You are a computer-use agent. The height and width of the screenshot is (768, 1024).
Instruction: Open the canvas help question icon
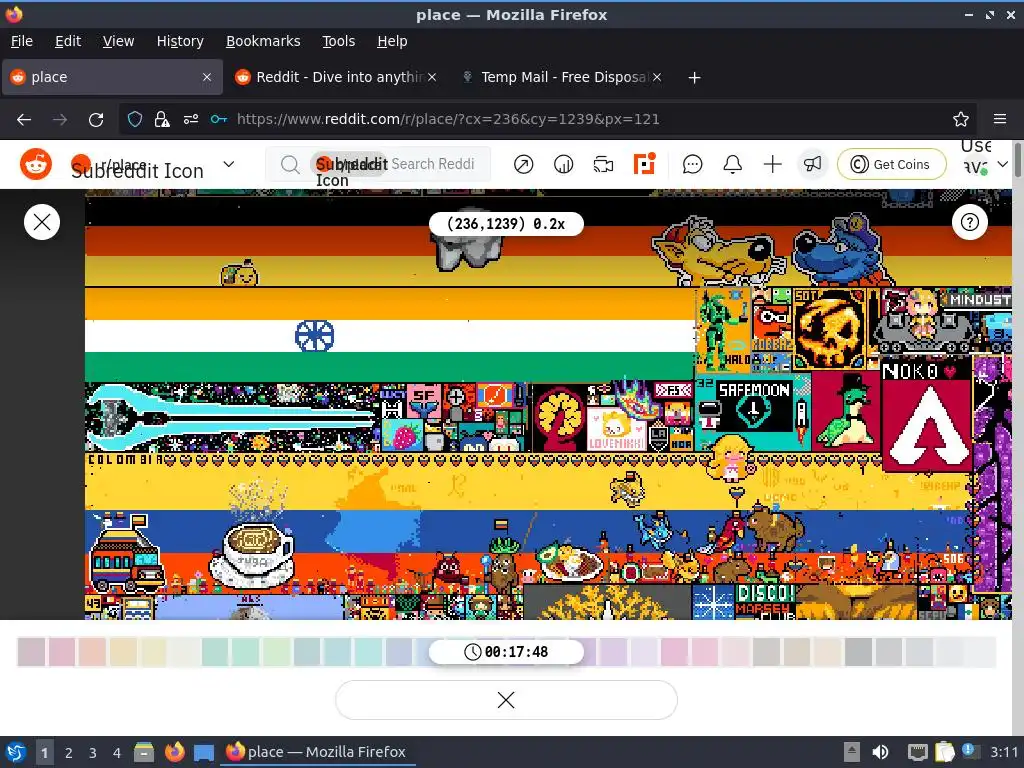point(970,222)
